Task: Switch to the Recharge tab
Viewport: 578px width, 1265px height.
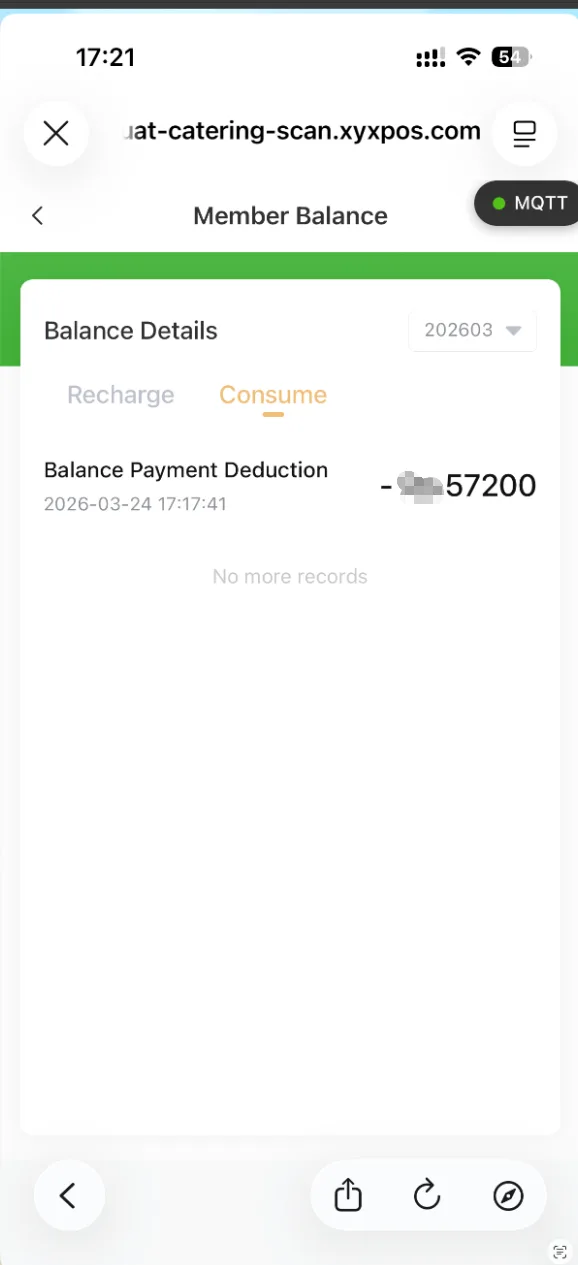Action: coord(121,395)
